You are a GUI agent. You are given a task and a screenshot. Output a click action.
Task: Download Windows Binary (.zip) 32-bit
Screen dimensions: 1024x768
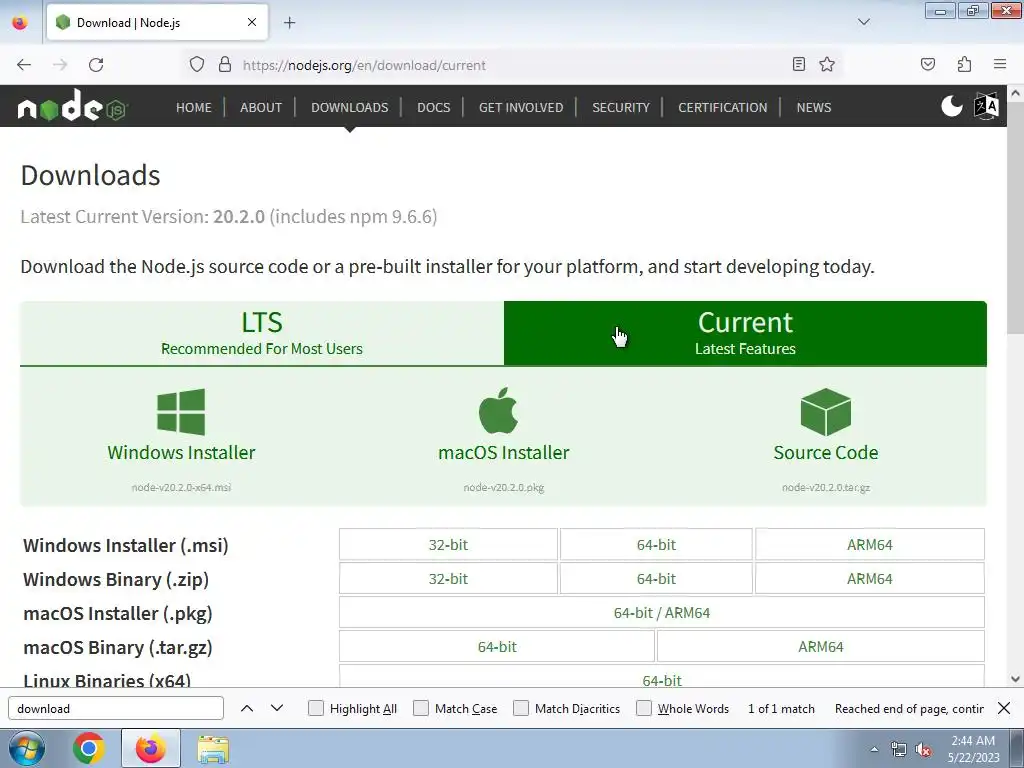pyautogui.click(x=448, y=579)
